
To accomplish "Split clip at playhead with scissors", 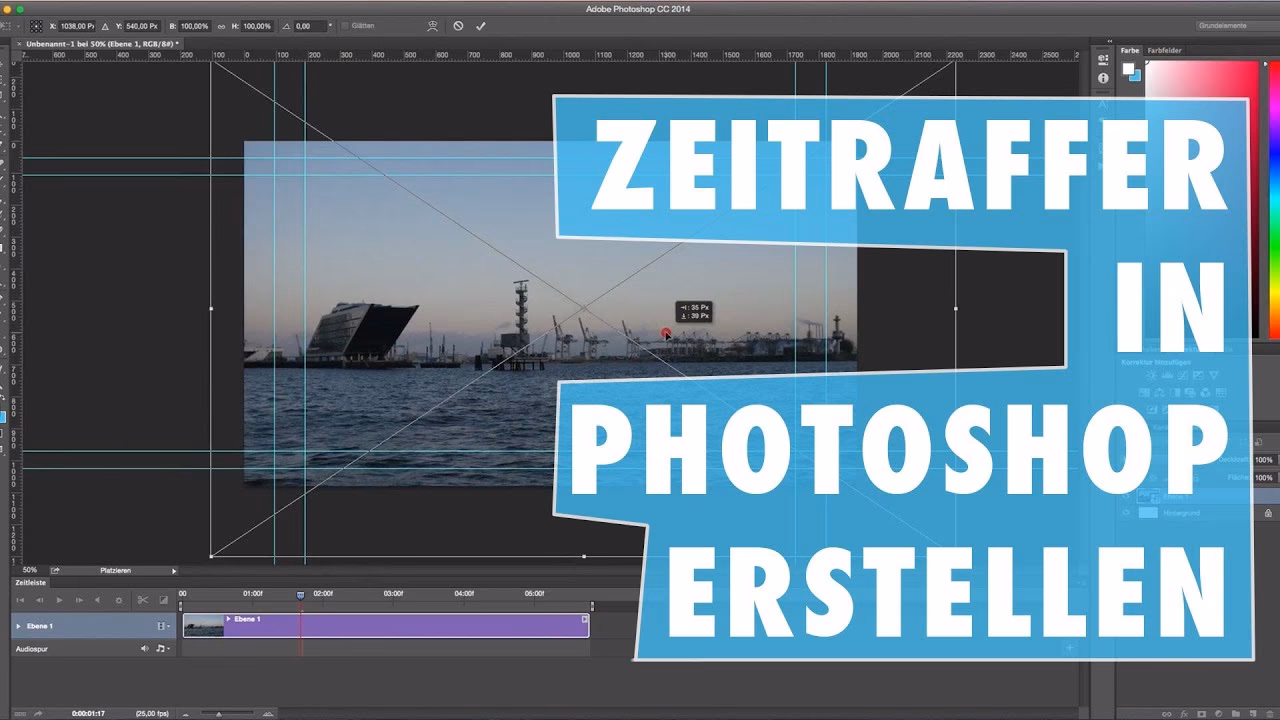I will tap(143, 600).
